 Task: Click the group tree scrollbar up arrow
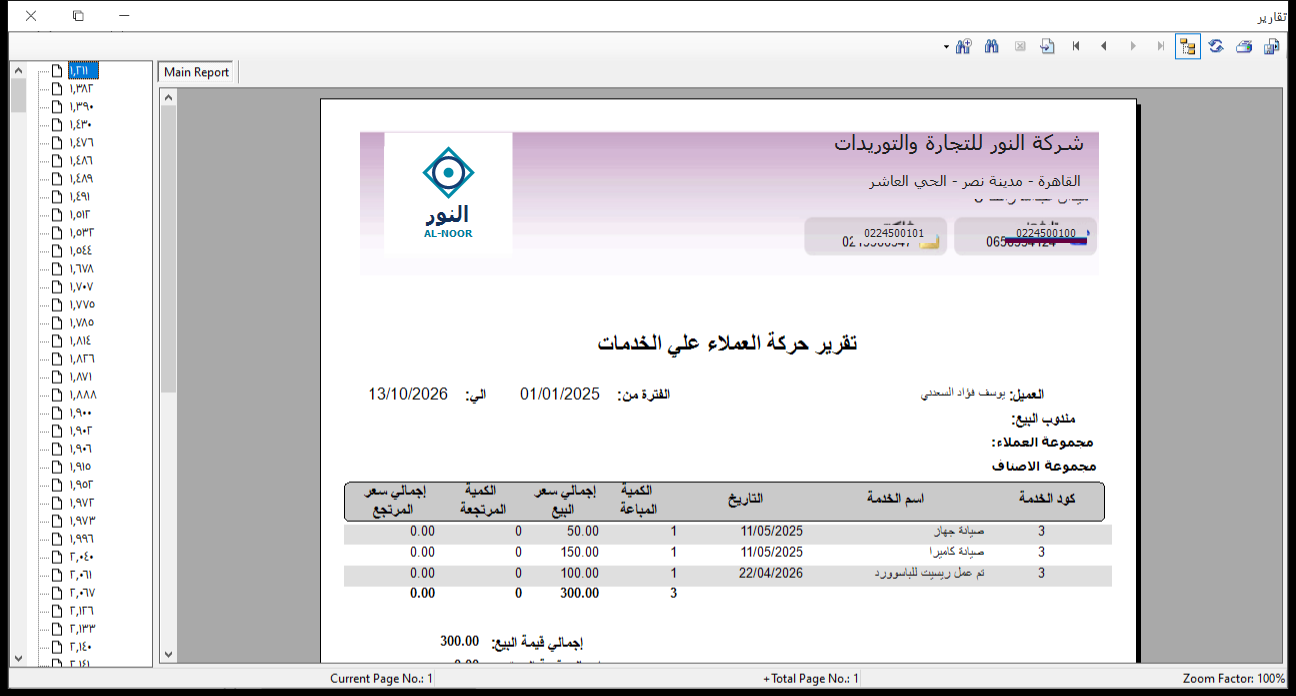(x=17, y=71)
